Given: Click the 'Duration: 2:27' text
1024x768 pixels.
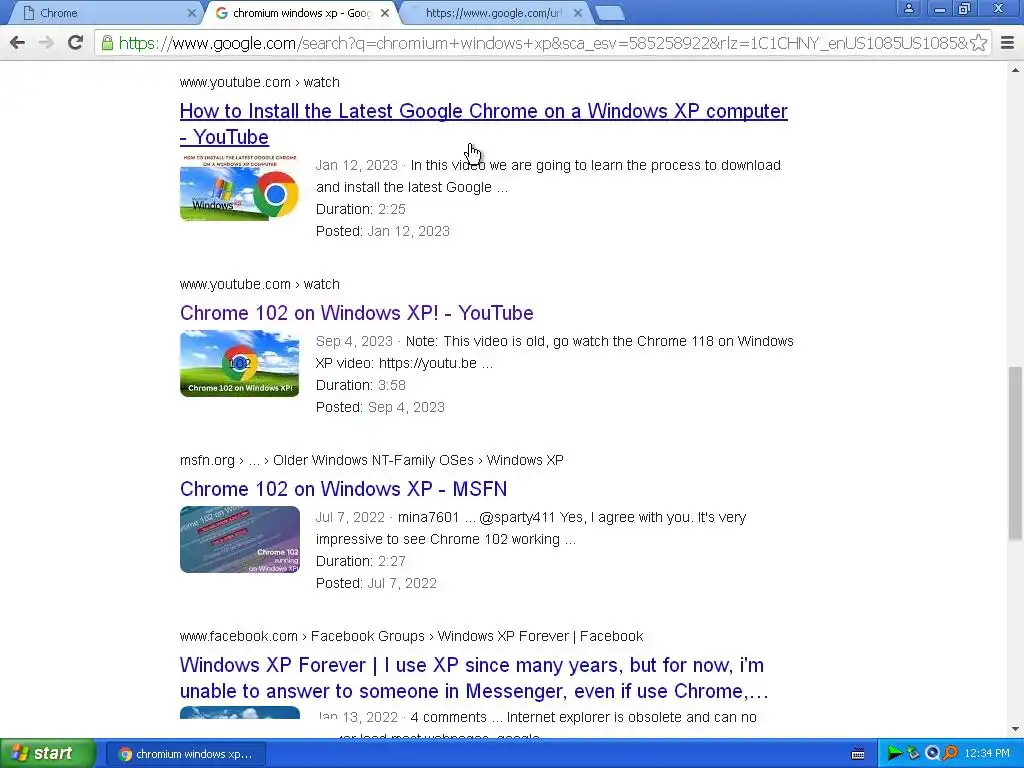Looking at the screenshot, I should [x=360, y=561].
